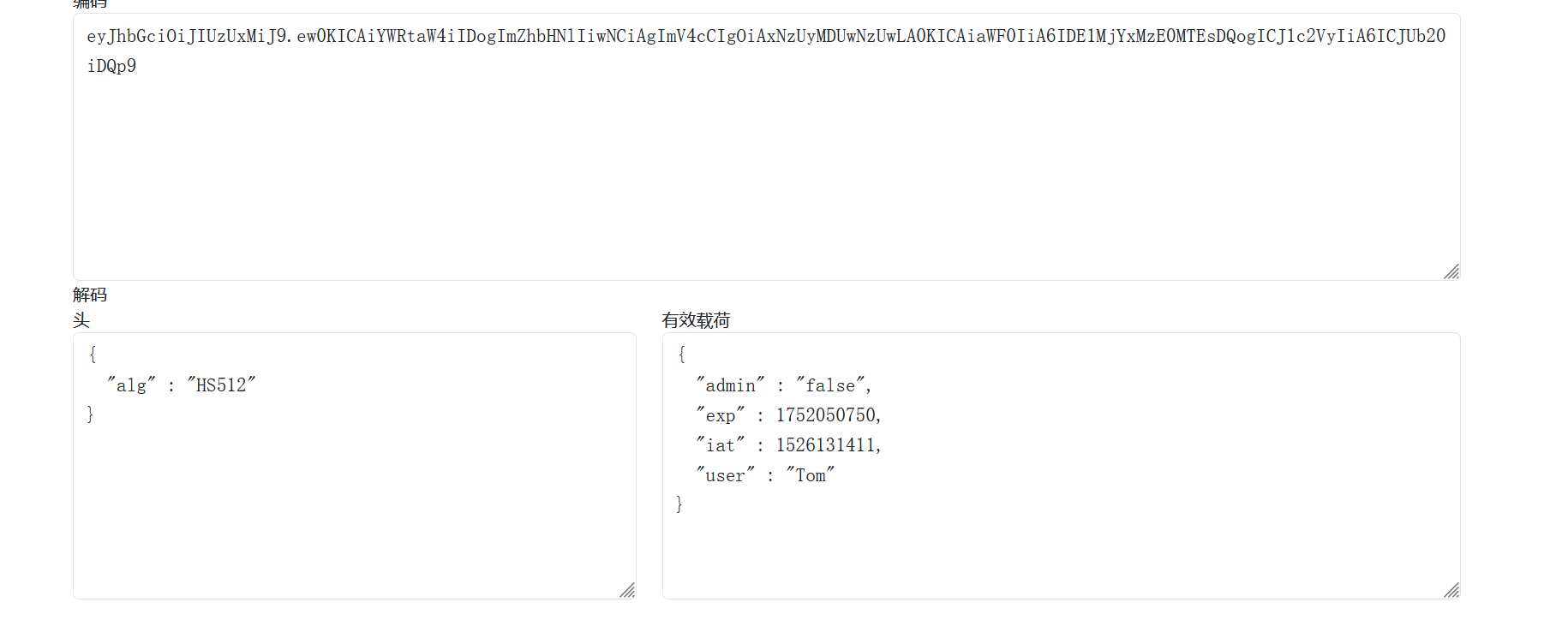Click the opening brace in header box
Image resolution: width=1568 pixels, height=620 pixels.
tap(93, 354)
